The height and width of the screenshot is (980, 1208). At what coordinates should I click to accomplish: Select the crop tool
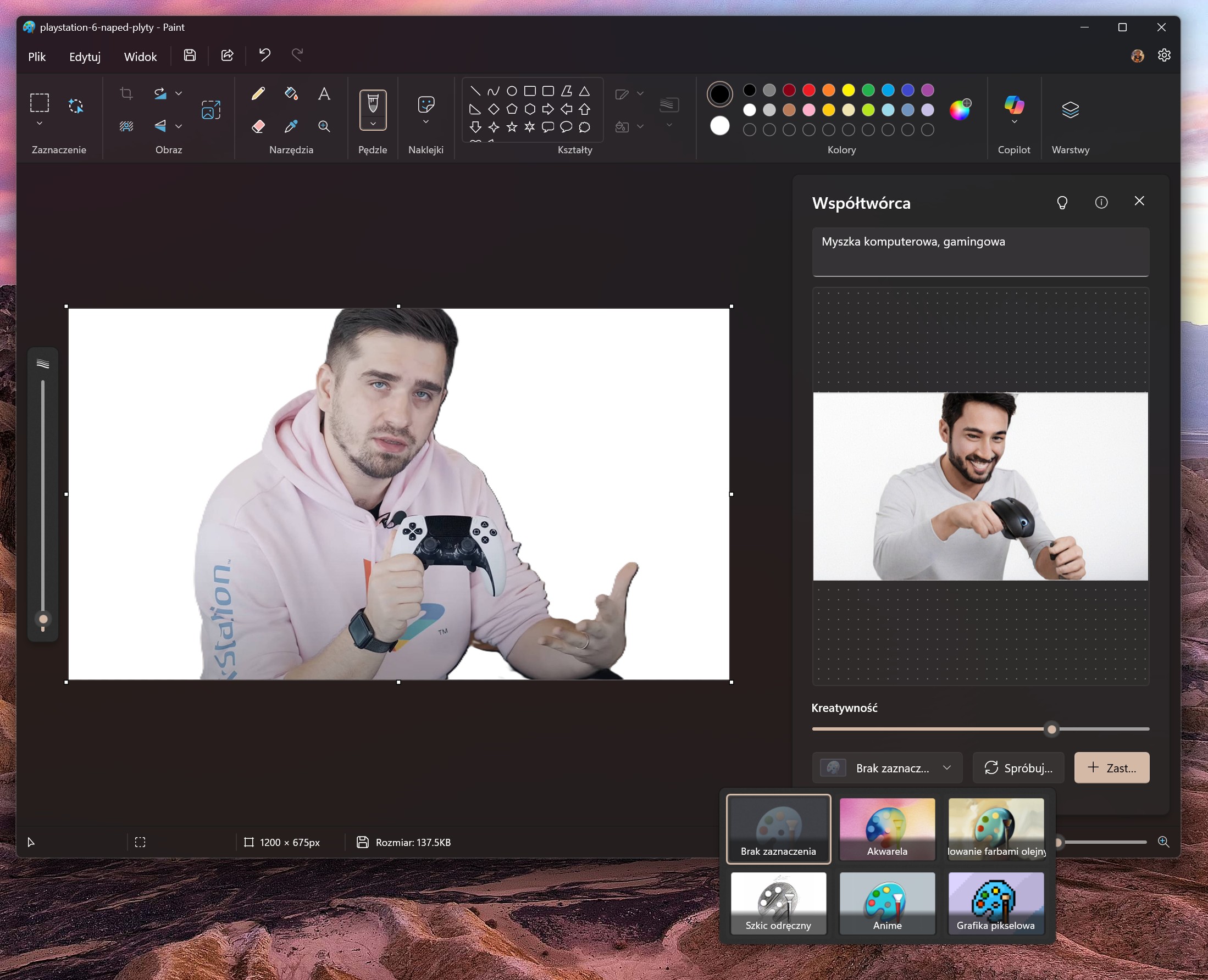(x=126, y=93)
